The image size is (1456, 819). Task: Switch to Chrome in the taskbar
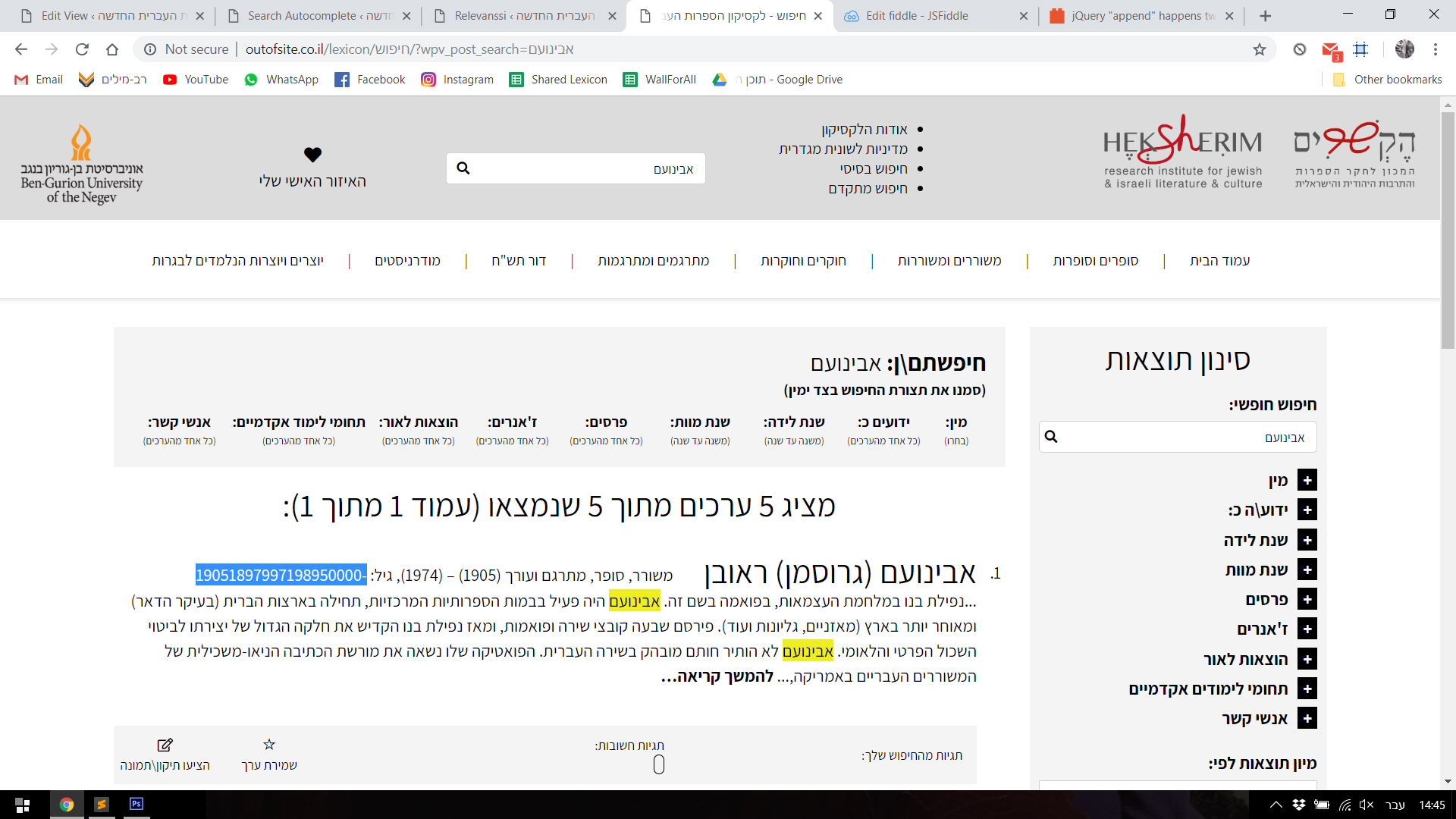tap(67, 805)
